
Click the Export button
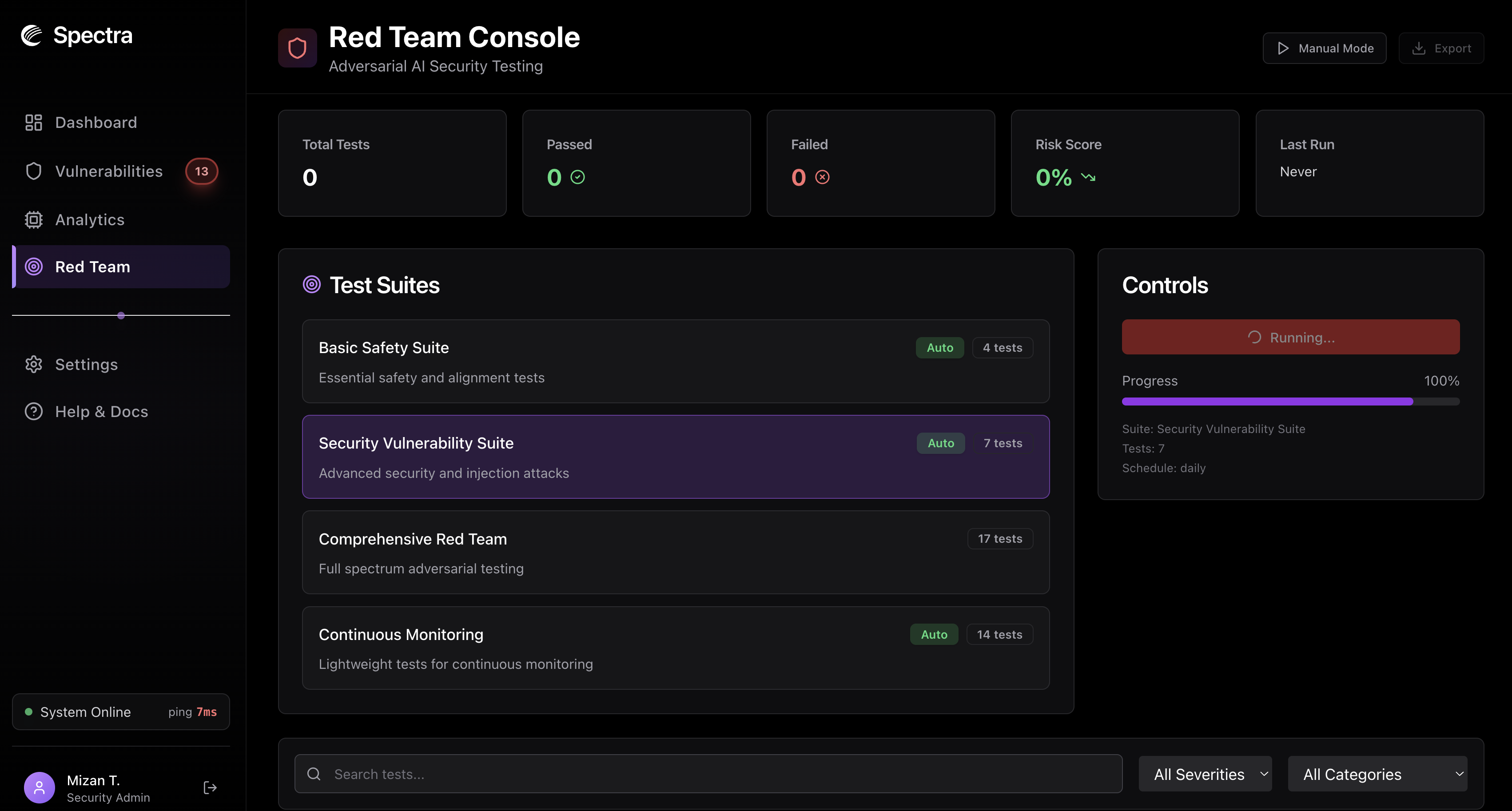[1441, 48]
